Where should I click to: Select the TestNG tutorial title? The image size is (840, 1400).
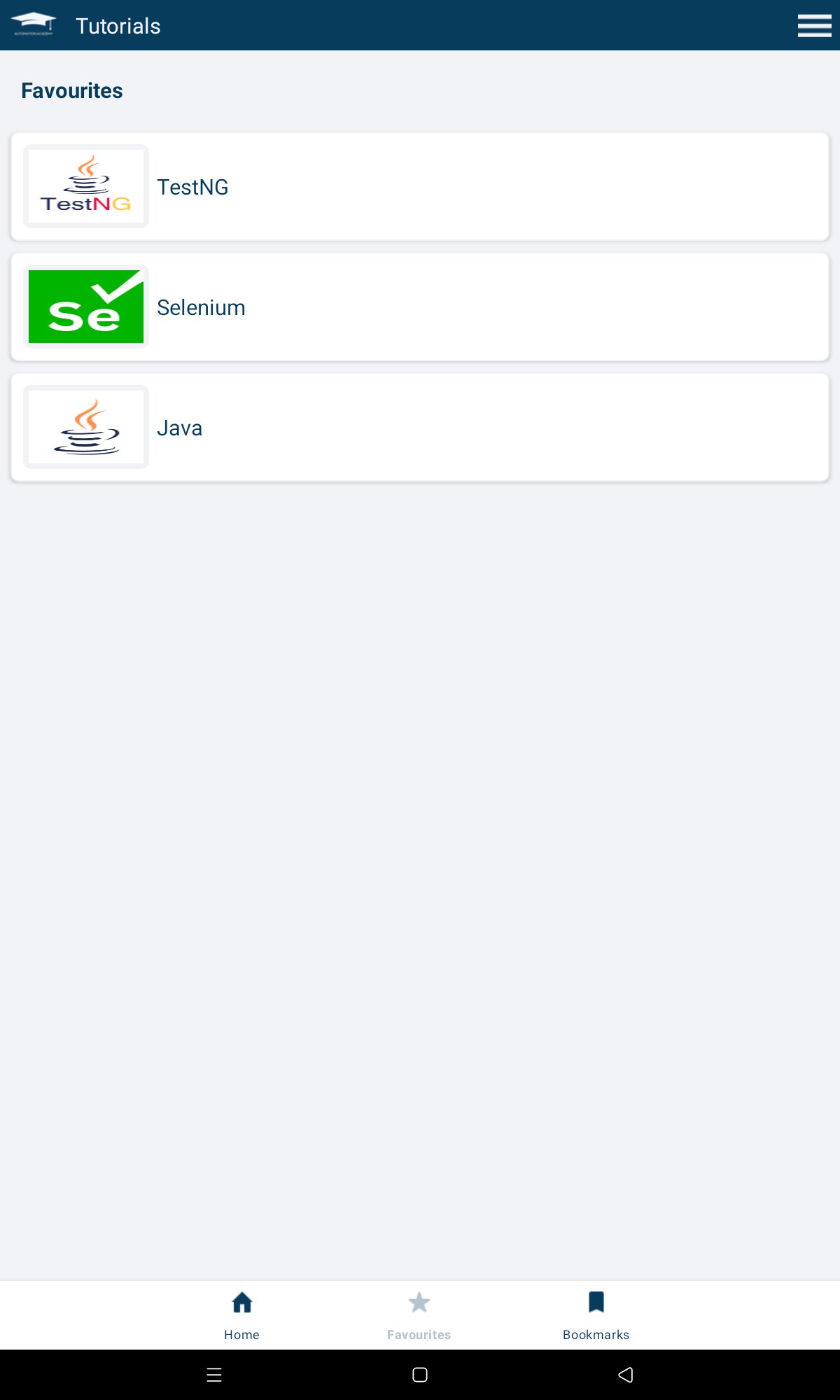[192, 187]
